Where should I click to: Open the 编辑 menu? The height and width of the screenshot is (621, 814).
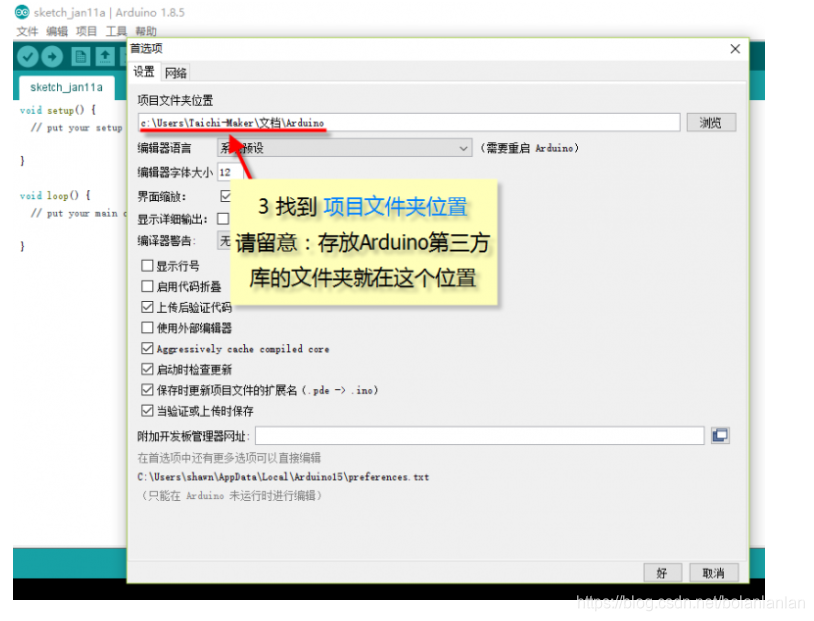(x=57, y=31)
